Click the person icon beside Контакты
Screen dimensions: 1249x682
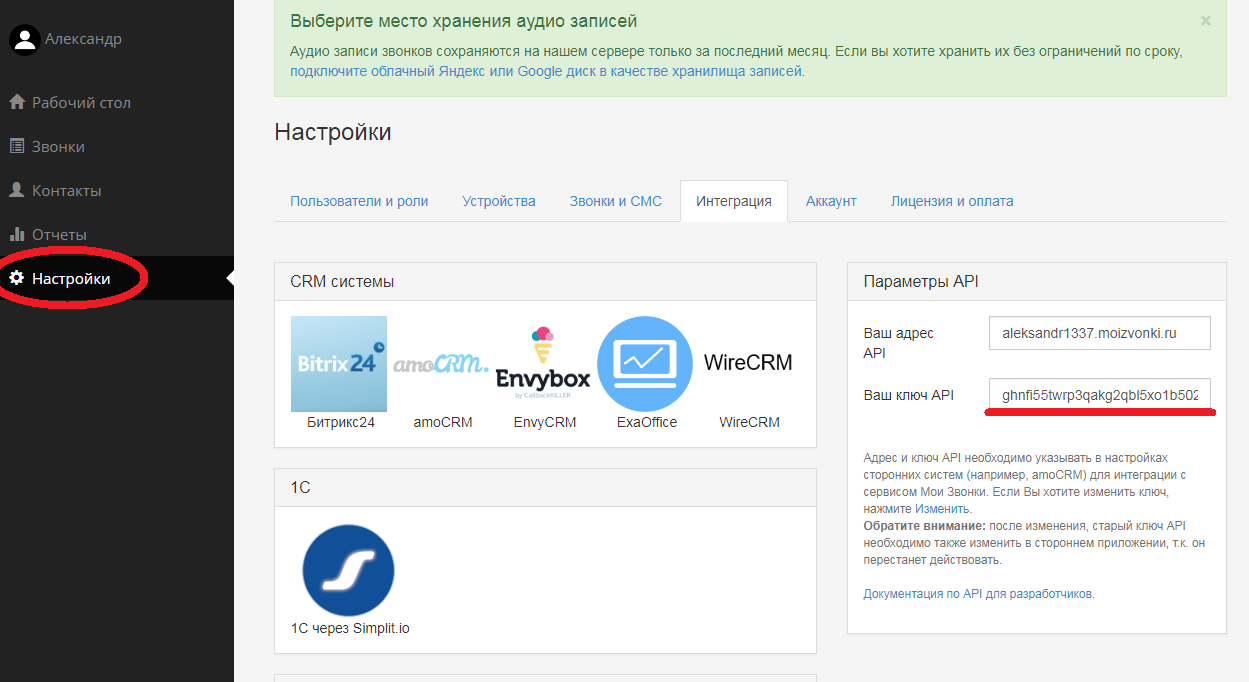point(17,190)
